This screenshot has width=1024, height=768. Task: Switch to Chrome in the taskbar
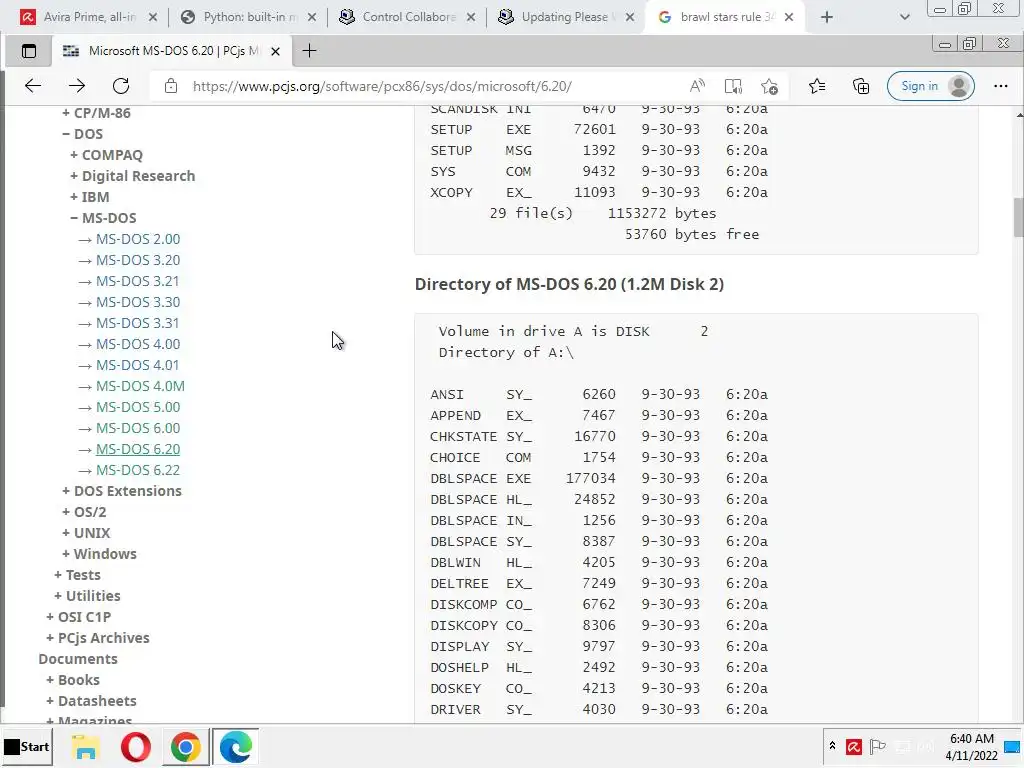coord(186,746)
